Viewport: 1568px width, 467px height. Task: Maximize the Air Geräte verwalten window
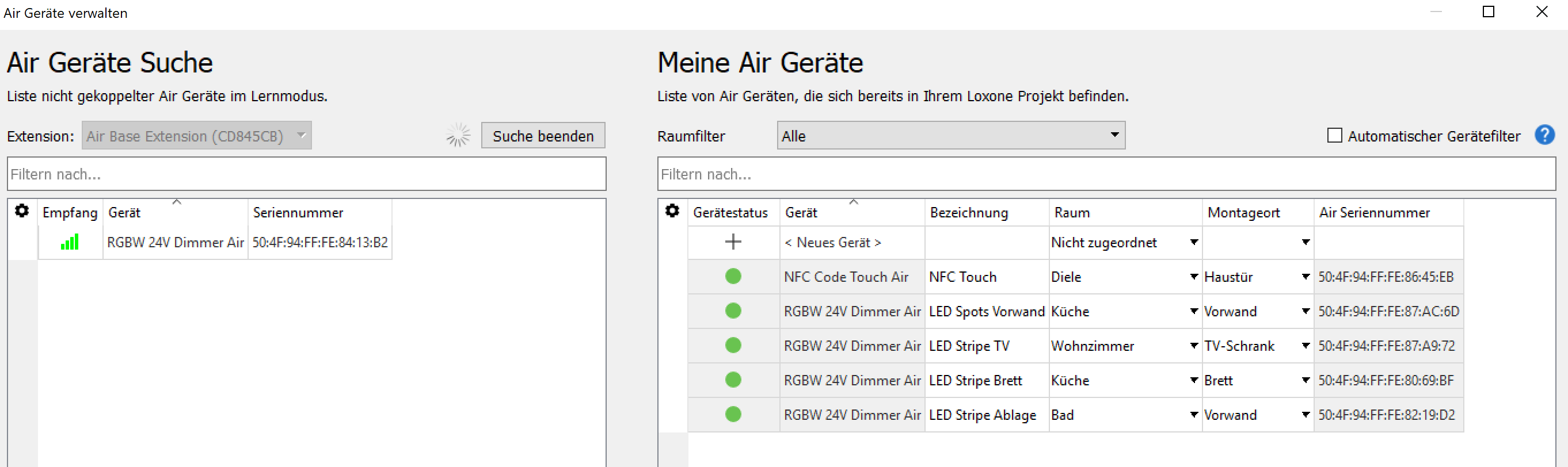pos(1488,12)
